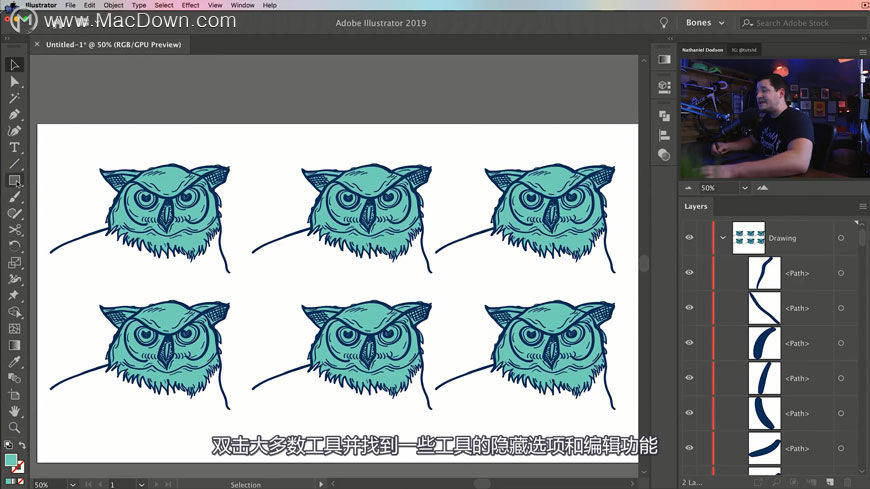870x489 pixels.
Task: Open the Pathfinder panel icon in dock
Action: pos(664,115)
